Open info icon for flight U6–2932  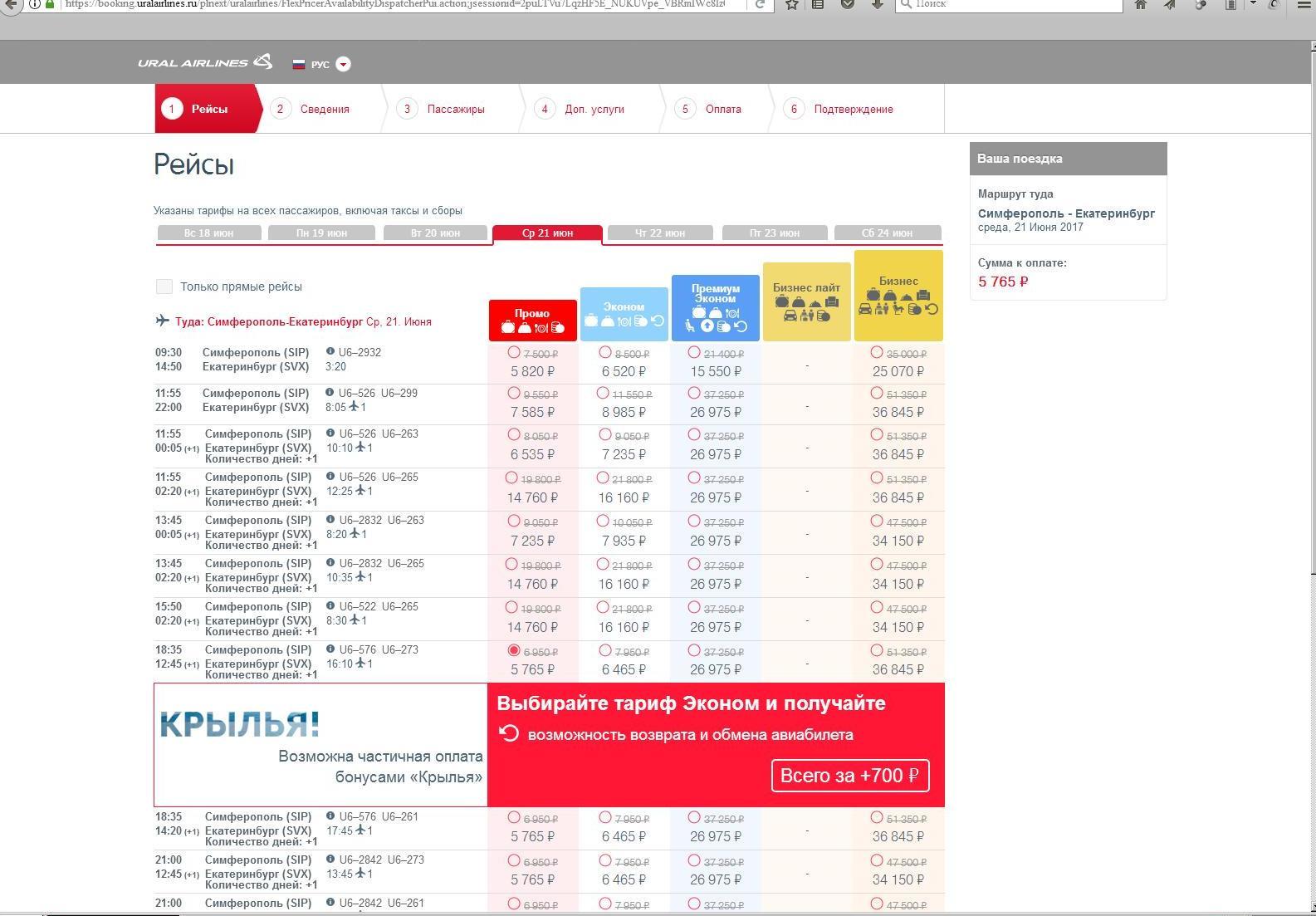(x=330, y=351)
